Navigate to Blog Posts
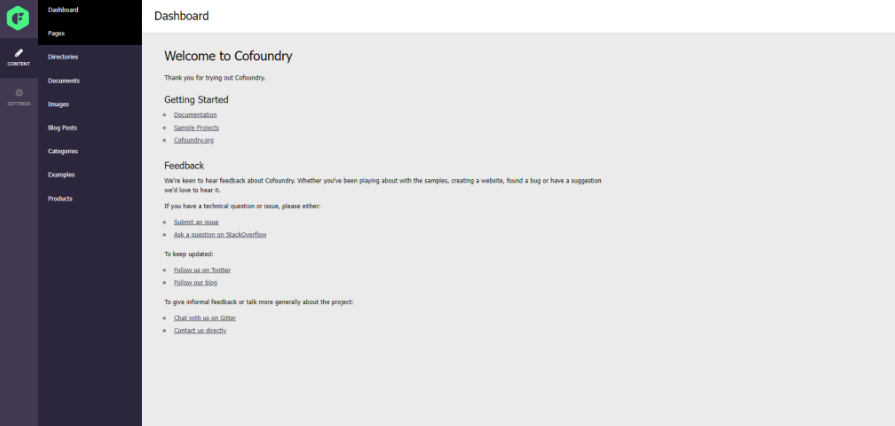 [x=62, y=128]
